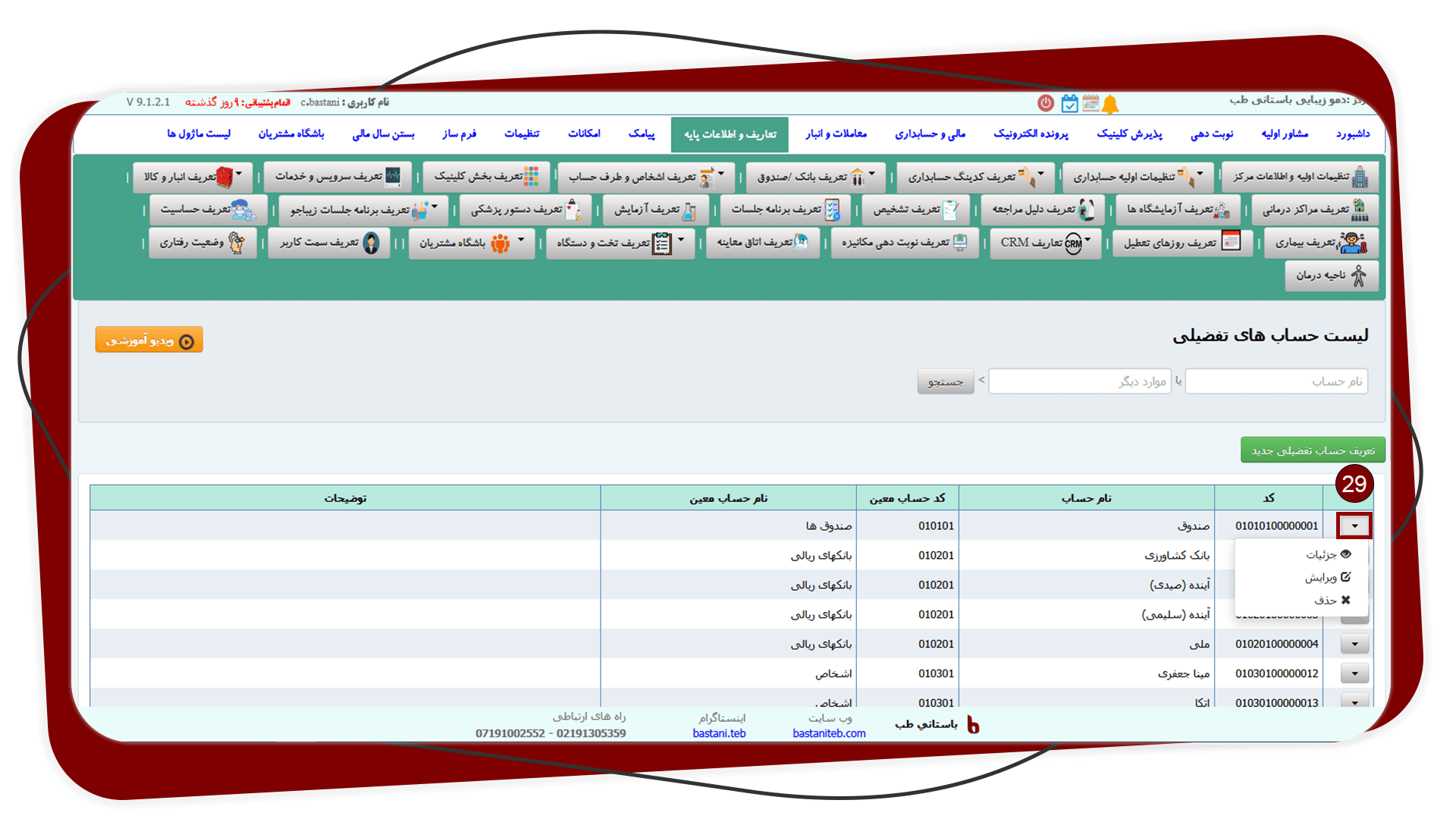Image resolution: width=1456 pixels, height=819 pixels.
Task: Open تعریف بیماری
Action: click(x=1320, y=243)
